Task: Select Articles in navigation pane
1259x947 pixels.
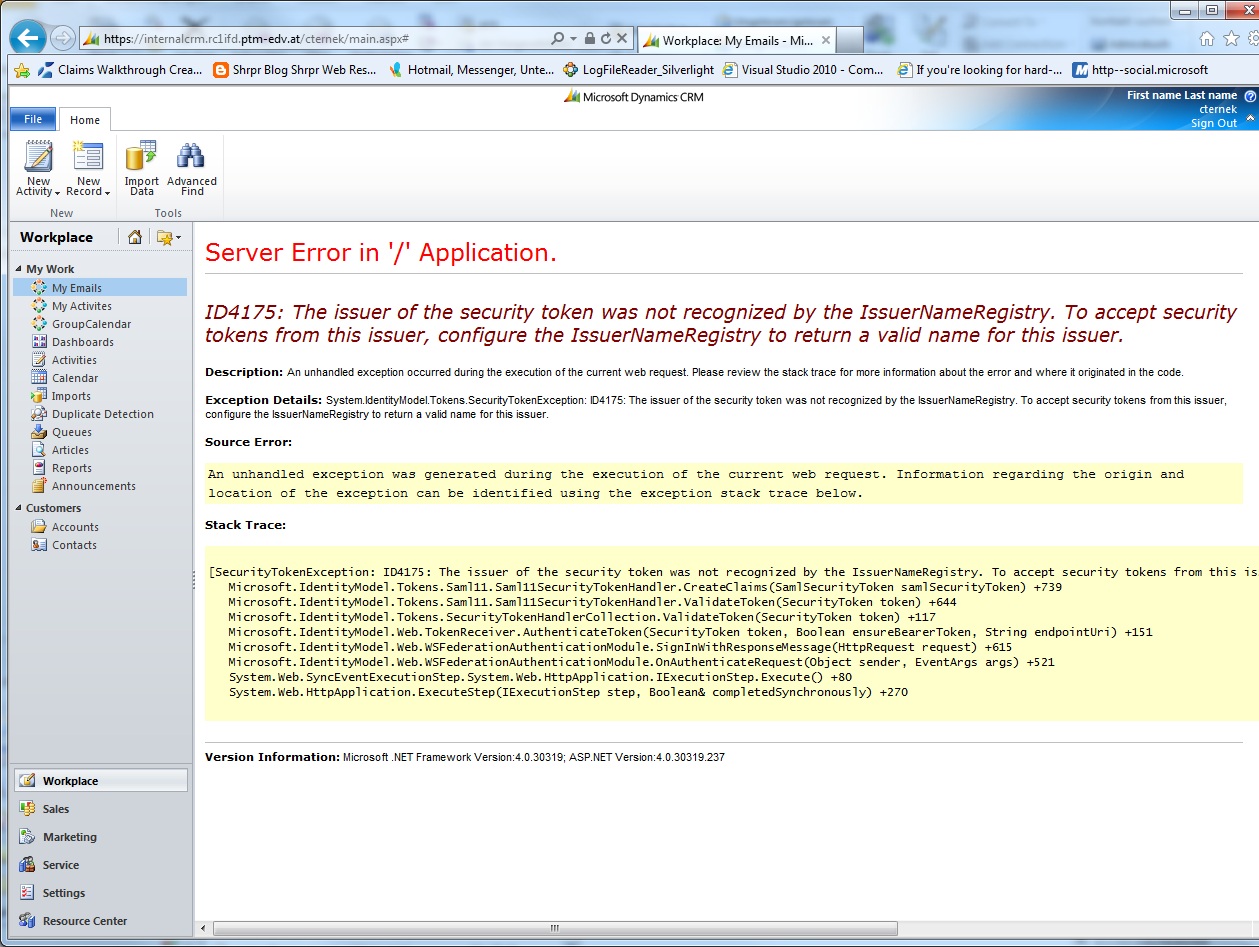Action: (71, 450)
